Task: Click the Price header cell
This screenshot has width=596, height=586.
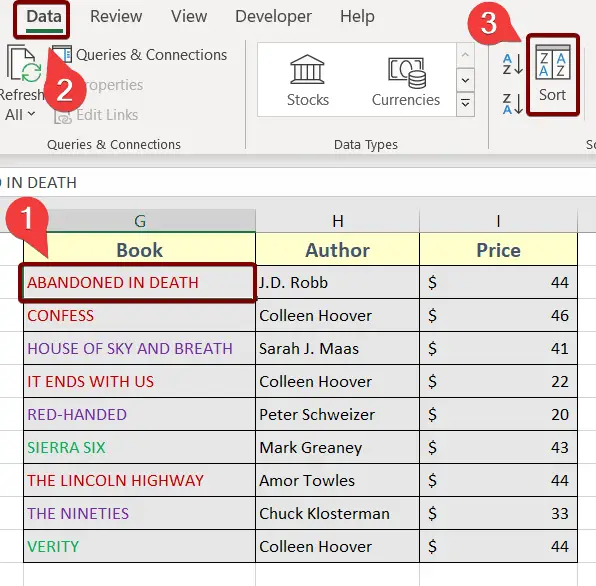Action: [x=498, y=250]
